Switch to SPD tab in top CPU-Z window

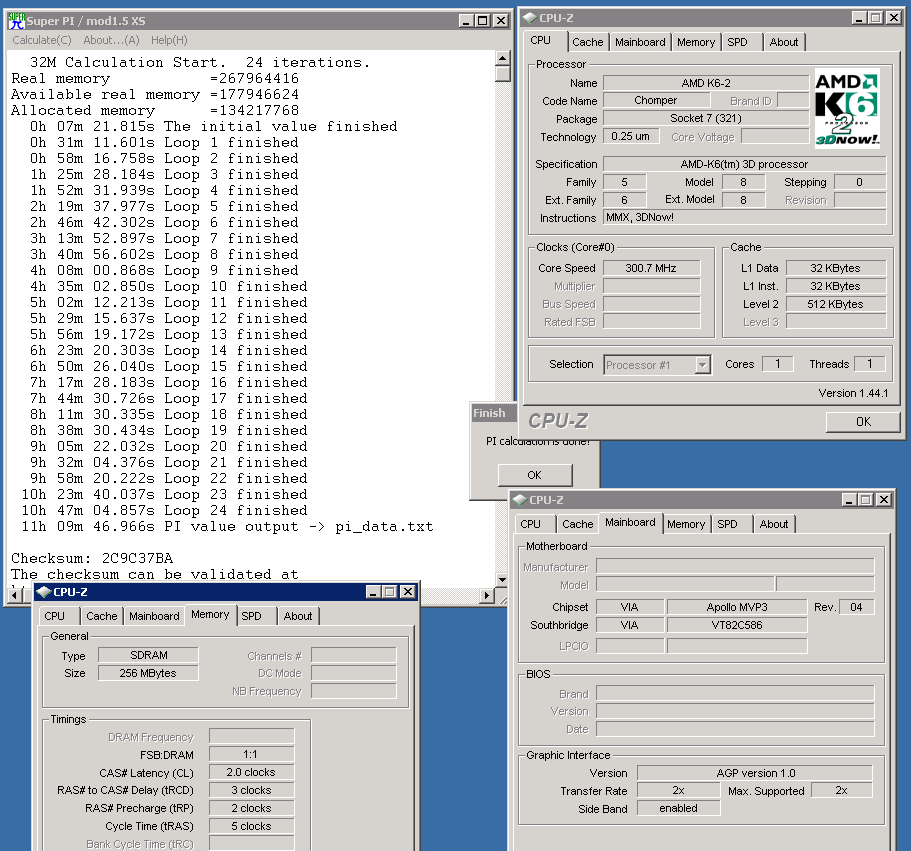coord(737,42)
